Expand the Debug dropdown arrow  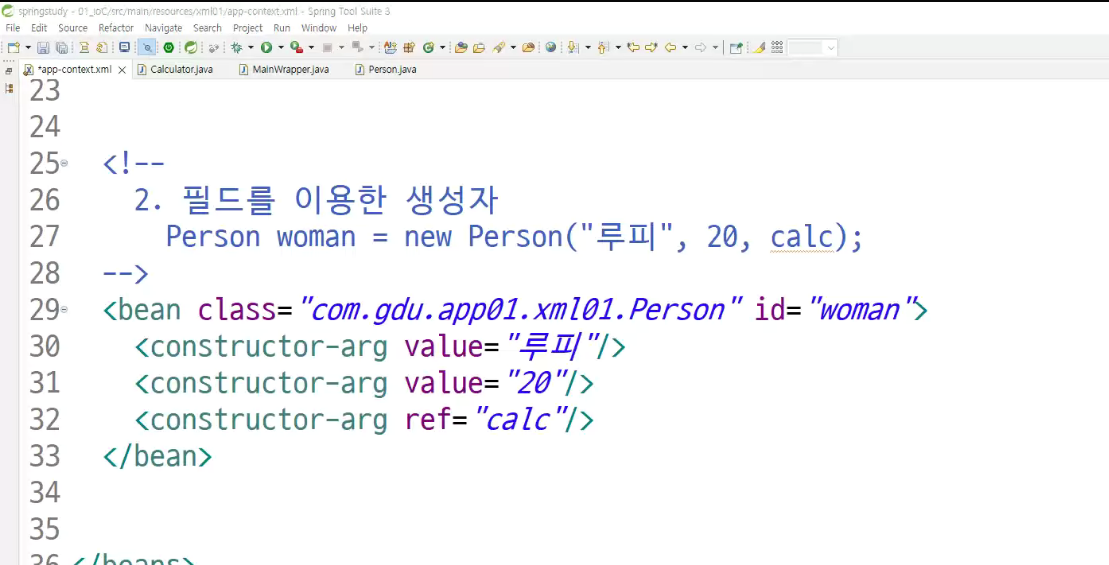point(250,47)
